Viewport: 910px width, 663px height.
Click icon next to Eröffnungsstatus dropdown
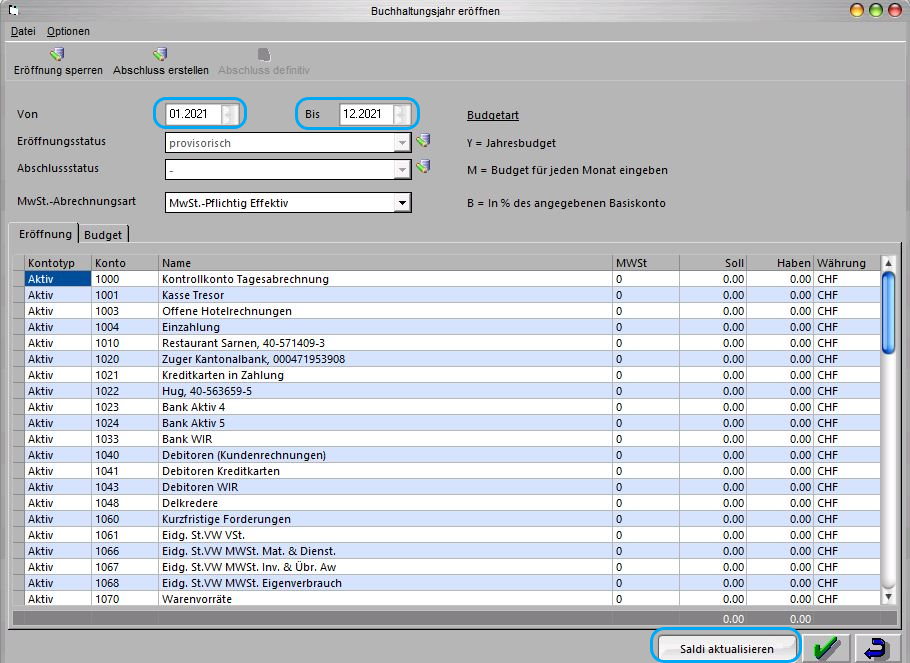[424, 140]
